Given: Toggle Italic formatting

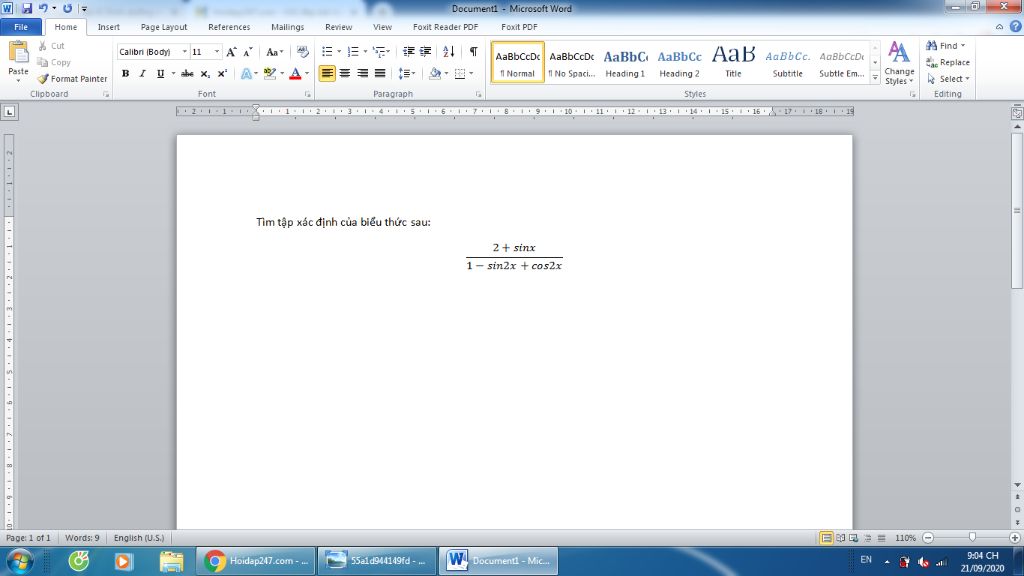Looking at the screenshot, I should (142, 74).
